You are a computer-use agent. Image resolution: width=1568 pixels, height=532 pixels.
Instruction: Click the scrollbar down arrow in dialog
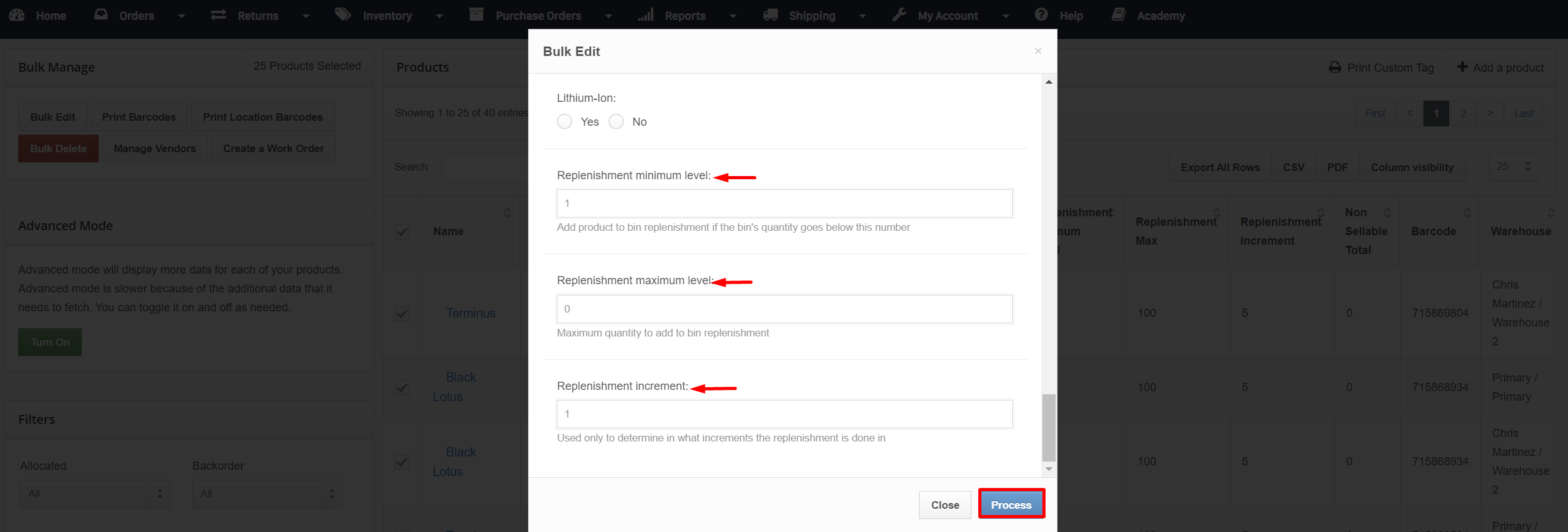[1049, 469]
